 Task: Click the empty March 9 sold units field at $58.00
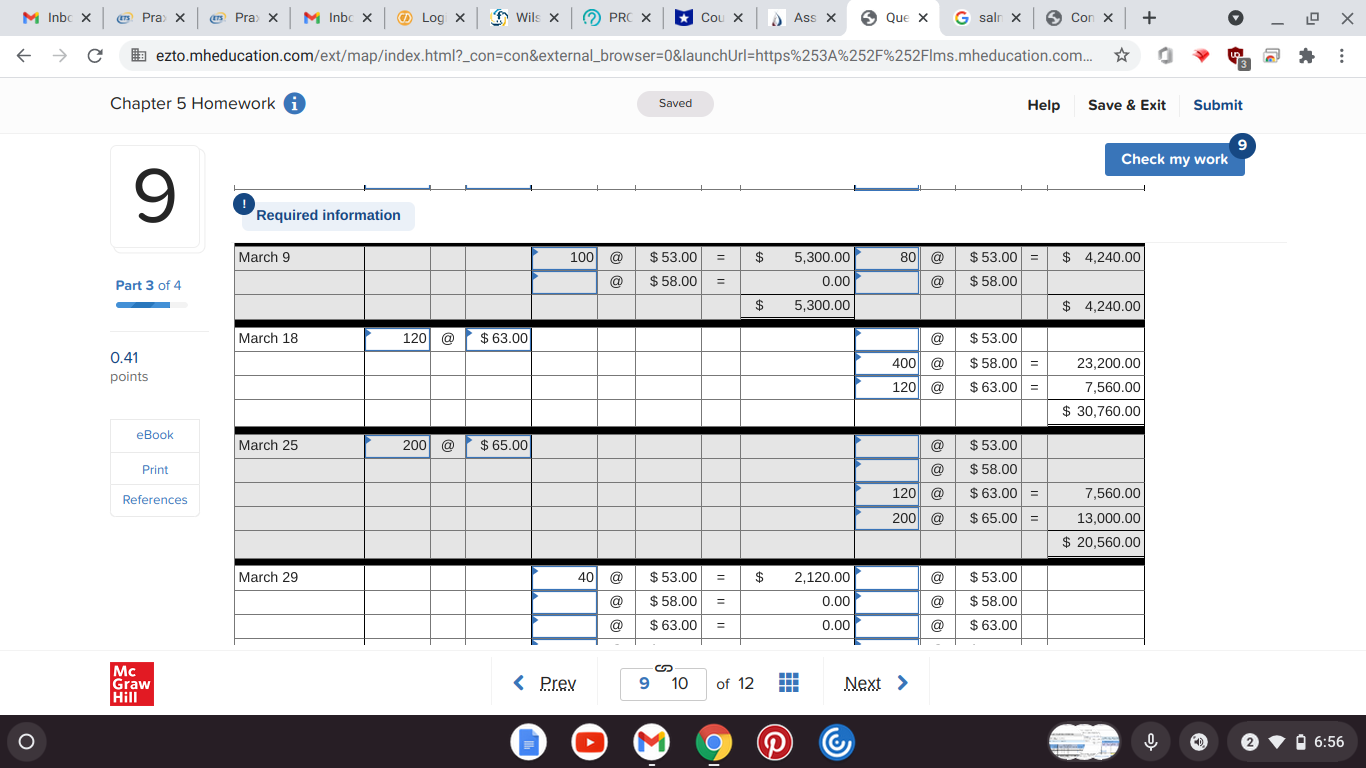click(564, 282)
